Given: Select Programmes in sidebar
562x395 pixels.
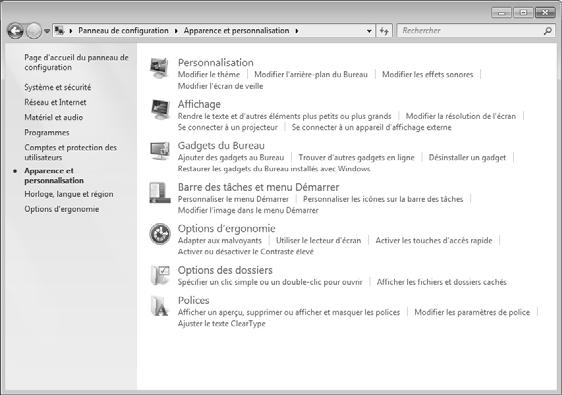Looking at the screenshot, I should click(47, 132).
